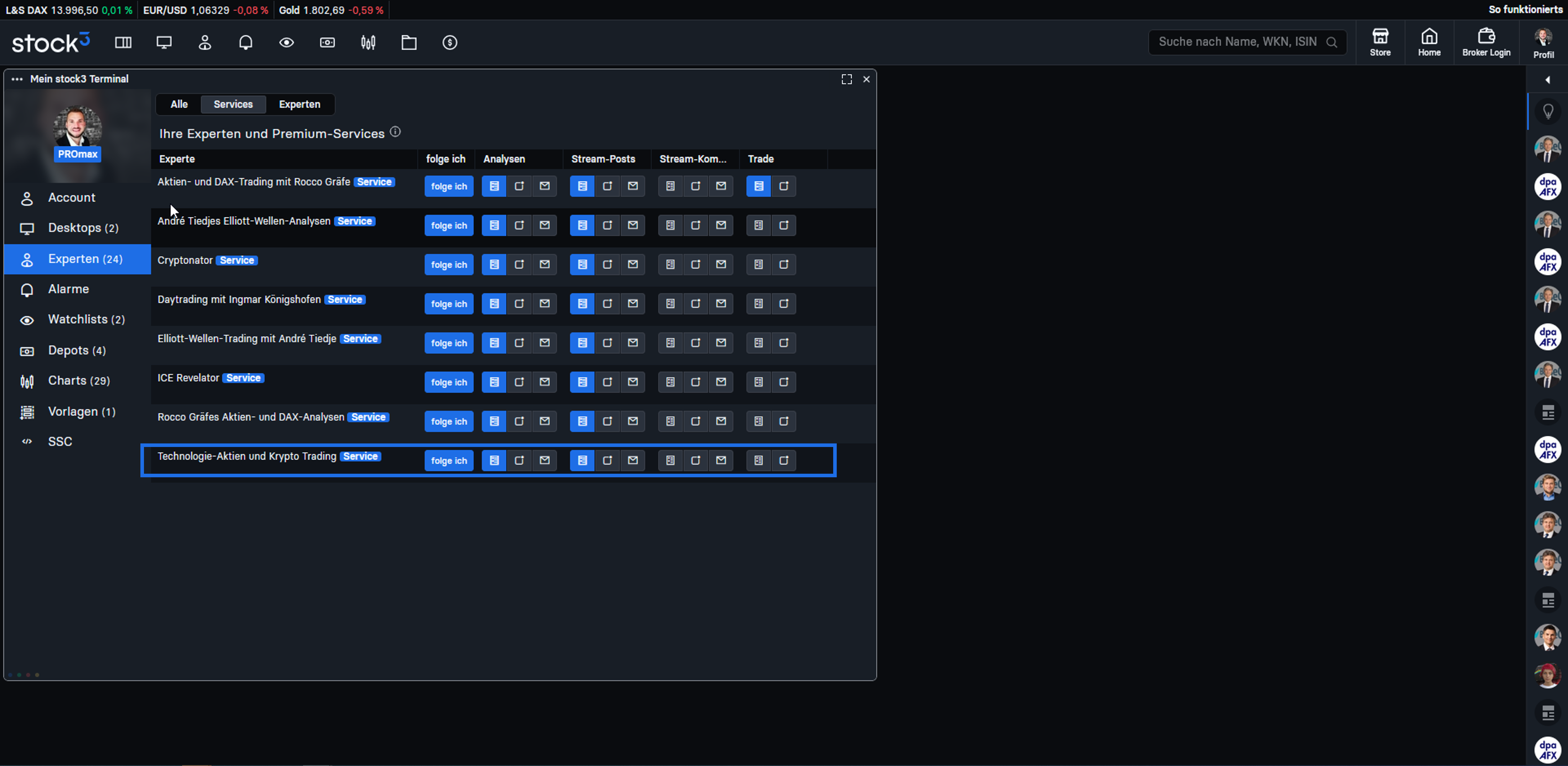Image resolution: width=1568 pixels, height=766 pixels.
Task: Open the Store icon
Action: tap(1380, 43)
